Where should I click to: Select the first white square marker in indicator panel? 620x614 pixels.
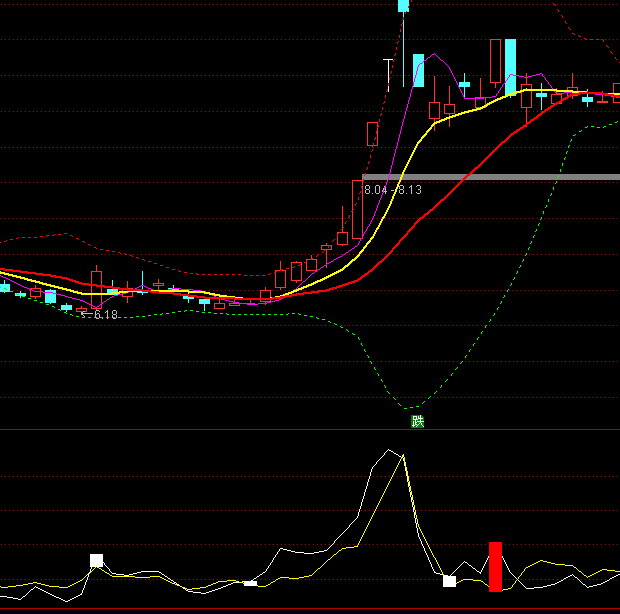(97, 560)
